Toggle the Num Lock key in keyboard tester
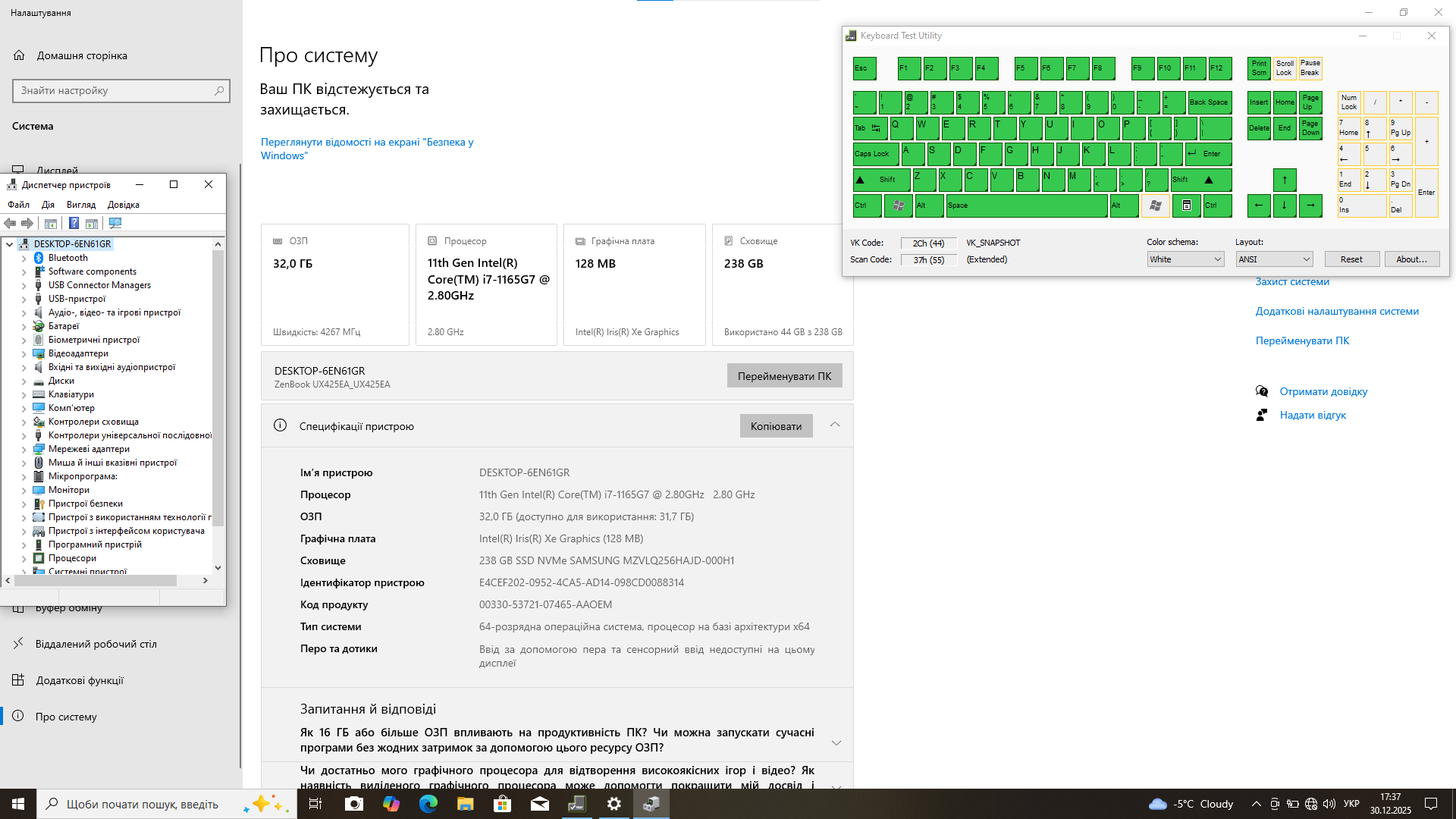The width and height of the screenshot is (1456, 819). [1348, 102]
